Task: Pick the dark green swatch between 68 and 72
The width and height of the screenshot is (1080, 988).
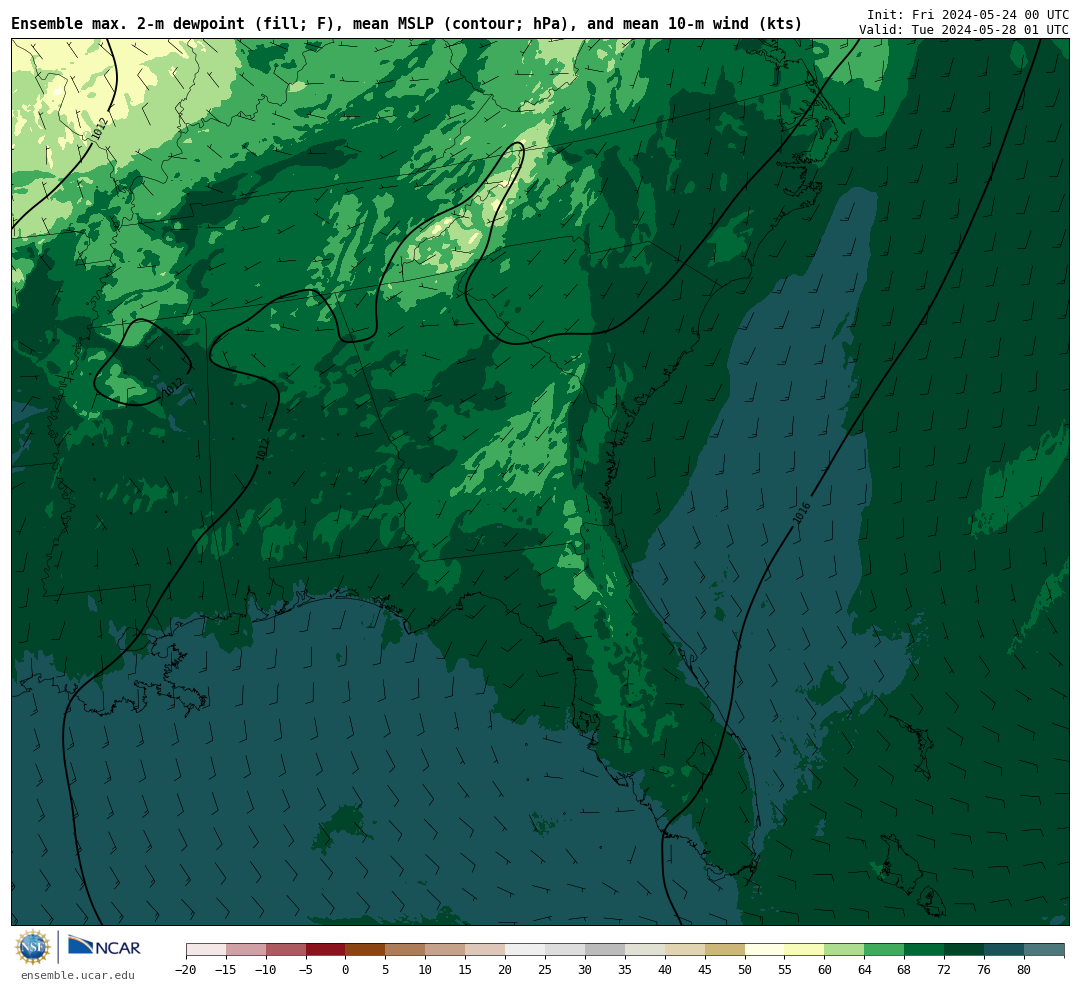Action: point(925,950)
